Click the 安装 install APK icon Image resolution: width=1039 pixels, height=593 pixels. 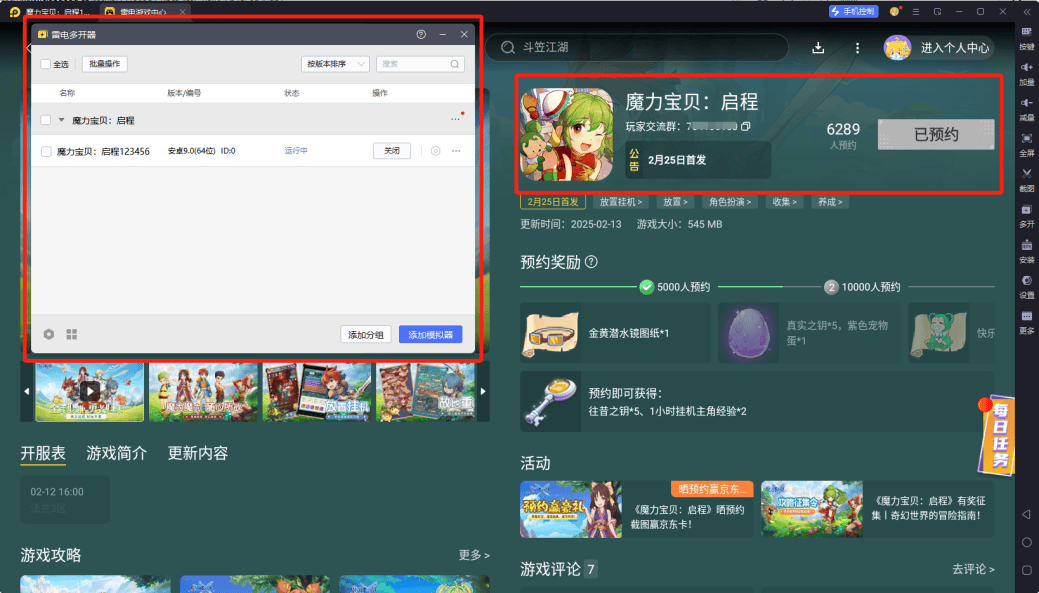click(1026, 249)
